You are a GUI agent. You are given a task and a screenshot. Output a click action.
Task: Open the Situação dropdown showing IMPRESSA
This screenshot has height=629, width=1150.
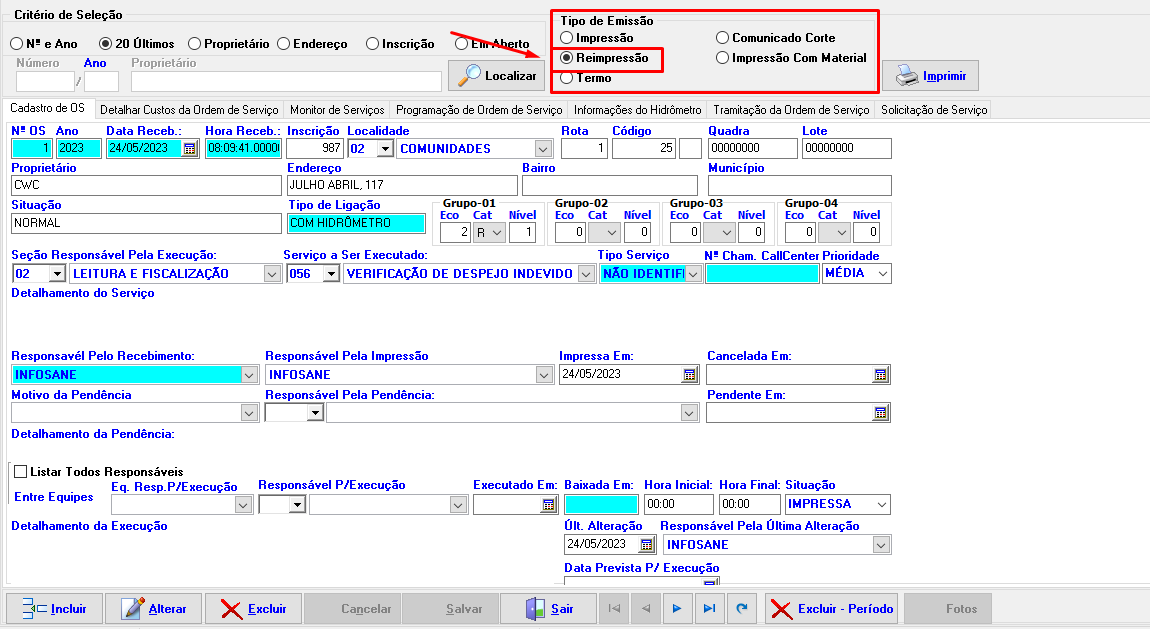[880, 505]
